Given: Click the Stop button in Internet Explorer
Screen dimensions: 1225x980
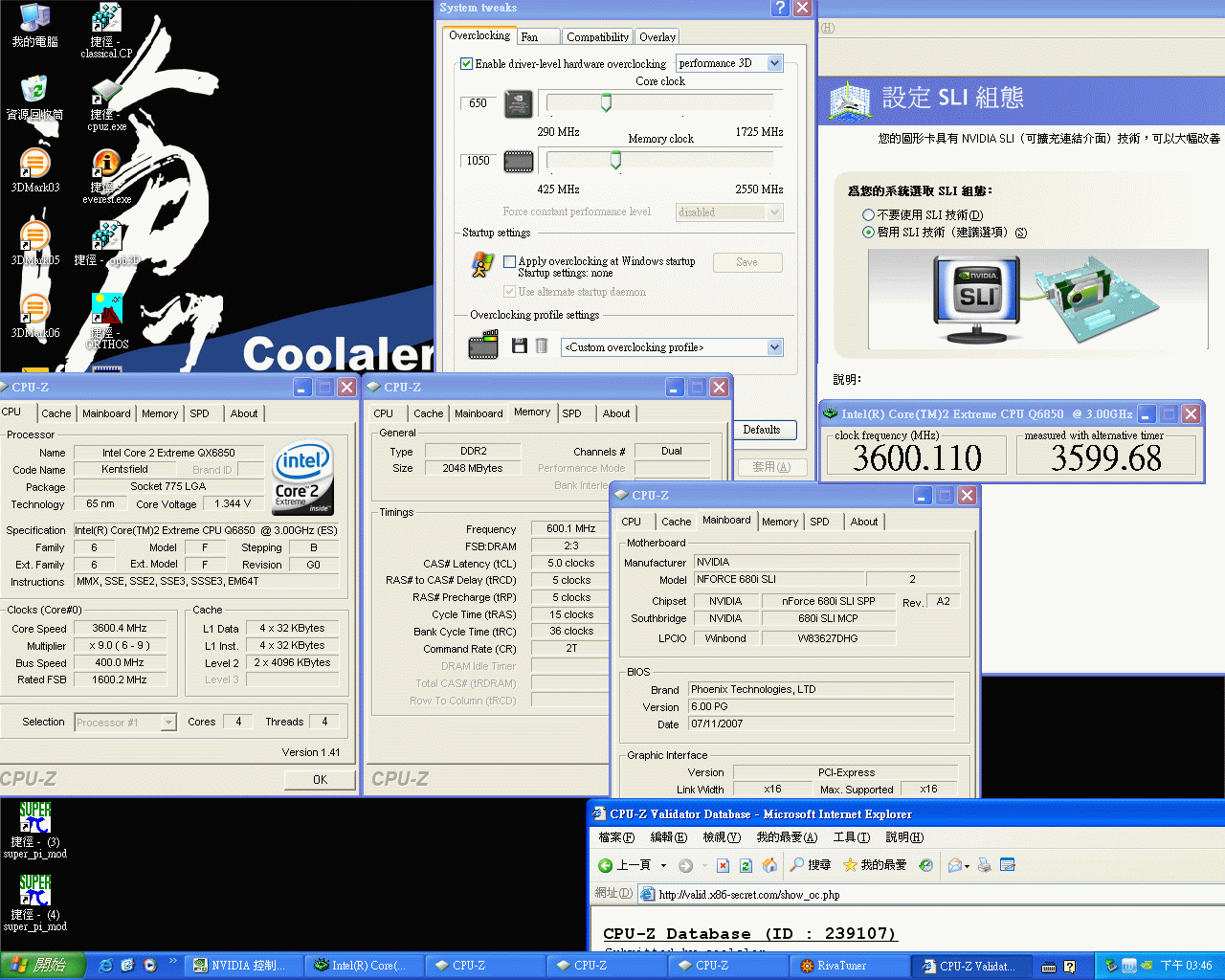Looking at the screenshot, I should [723, 865].
